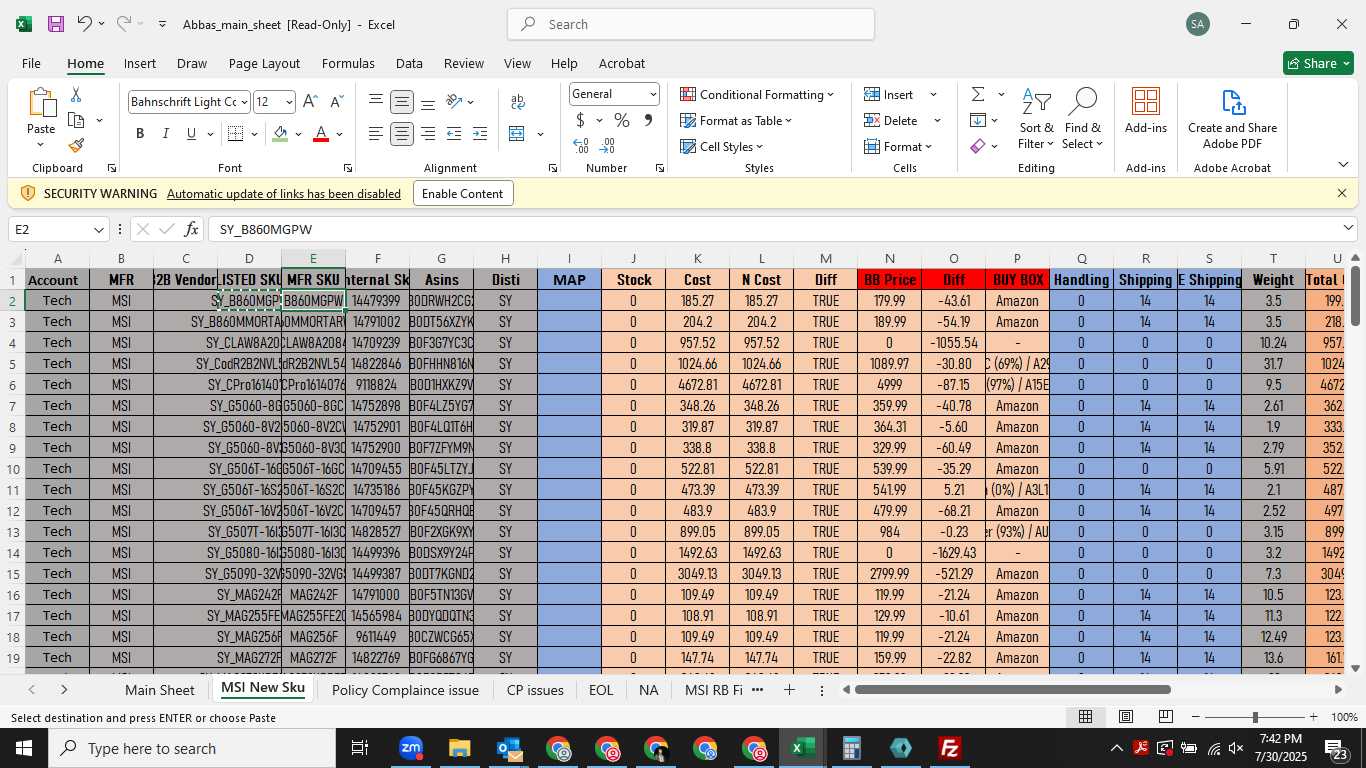This screenshot has height=768, width=1366.
Task: Apply the red Font Color
Action: point(321,134)
